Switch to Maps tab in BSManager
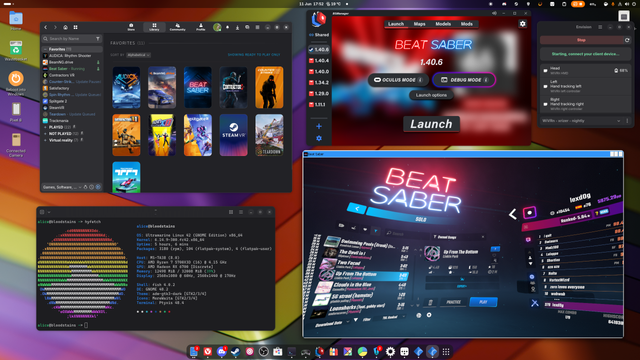 coord(420,24)
